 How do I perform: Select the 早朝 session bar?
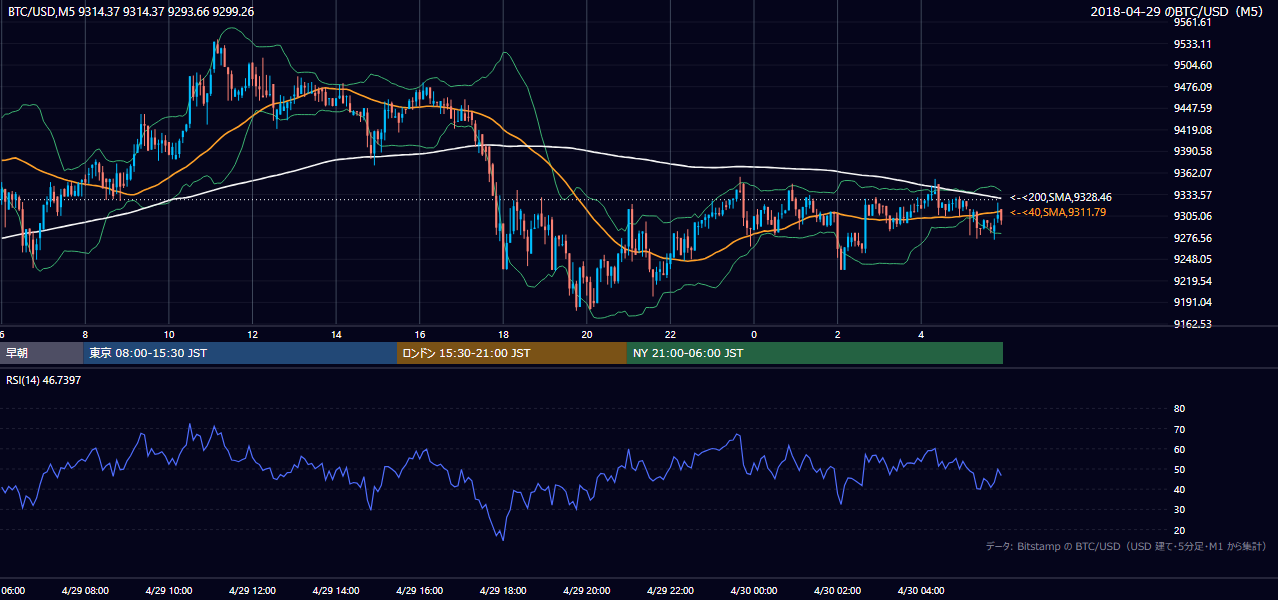click(x=41, y=353)
